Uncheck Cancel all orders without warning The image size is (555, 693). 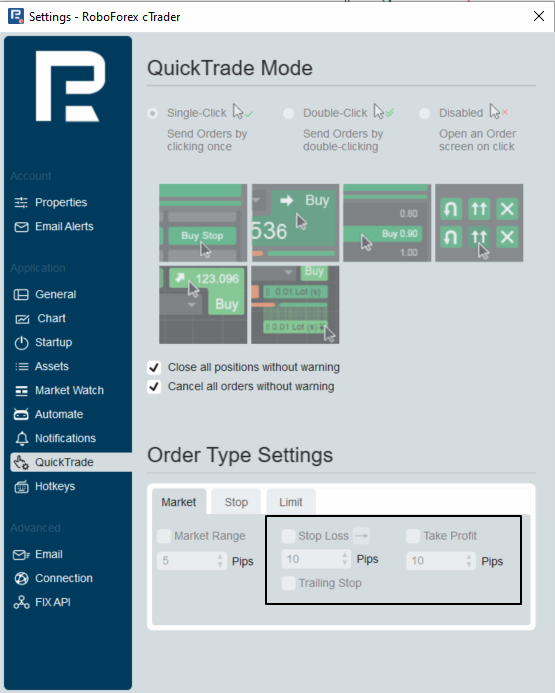pos(154,387)
